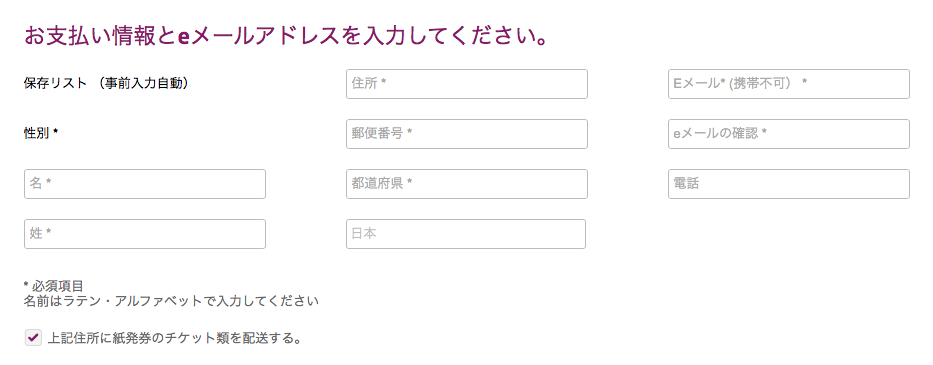Click the 保存リスト (事前入力自動) label

[107, 83]
